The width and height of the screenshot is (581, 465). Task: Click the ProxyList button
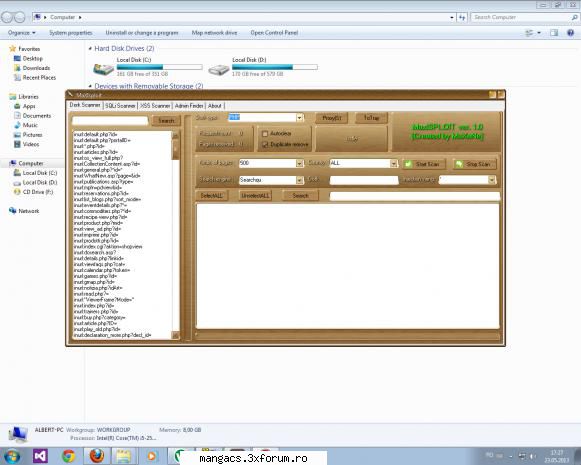tap(332, 118)
